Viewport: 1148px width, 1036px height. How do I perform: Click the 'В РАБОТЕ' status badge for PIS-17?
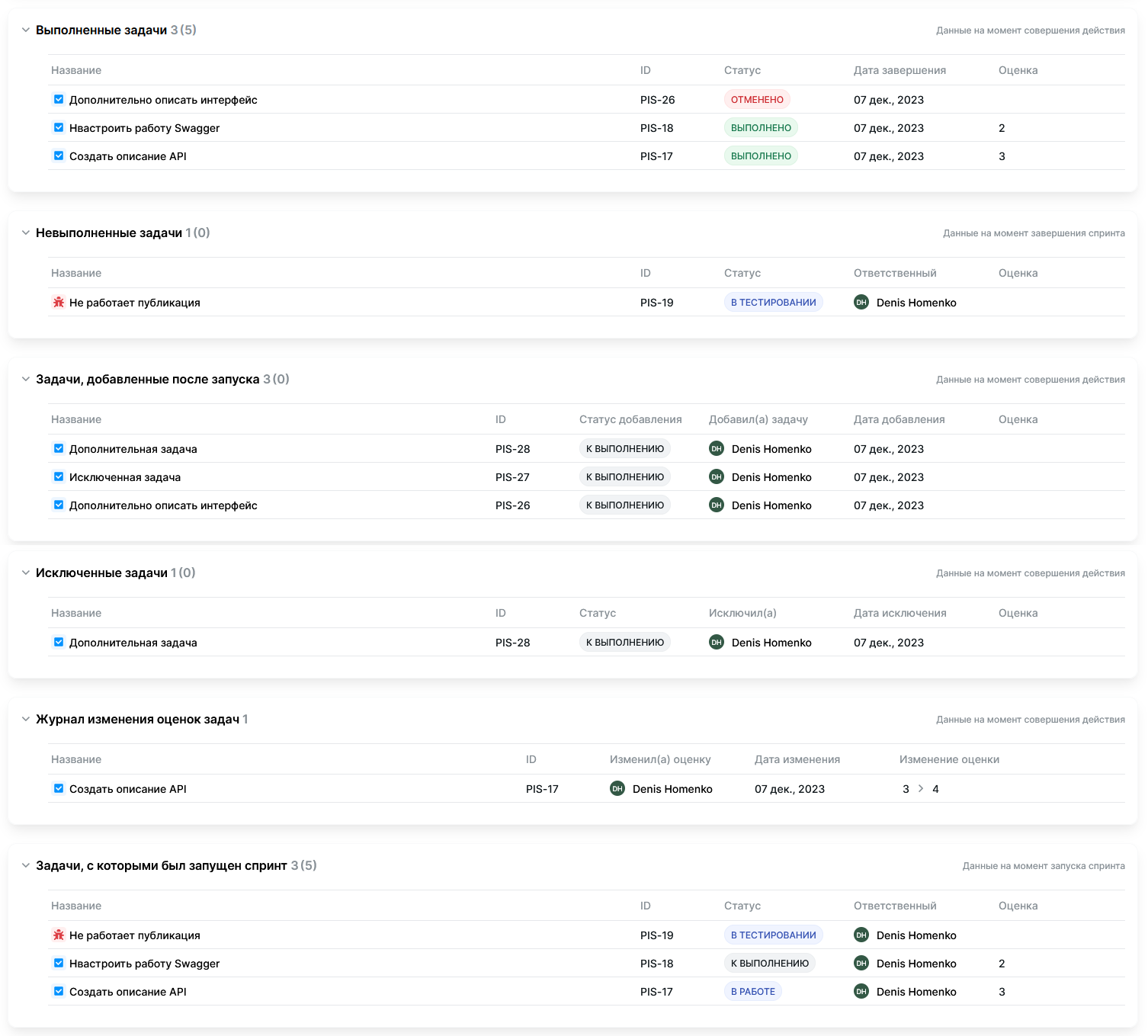point(753,992)
